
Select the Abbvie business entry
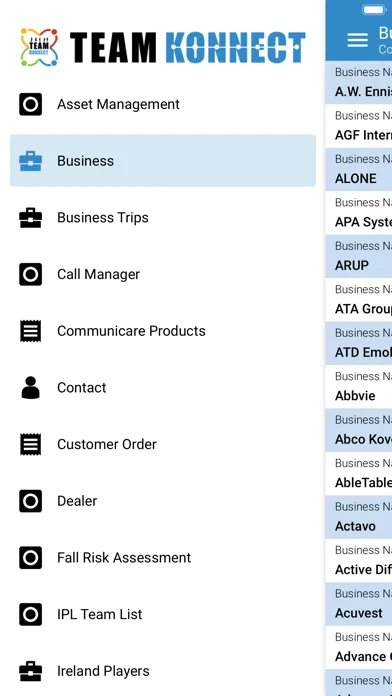(359, 387)
